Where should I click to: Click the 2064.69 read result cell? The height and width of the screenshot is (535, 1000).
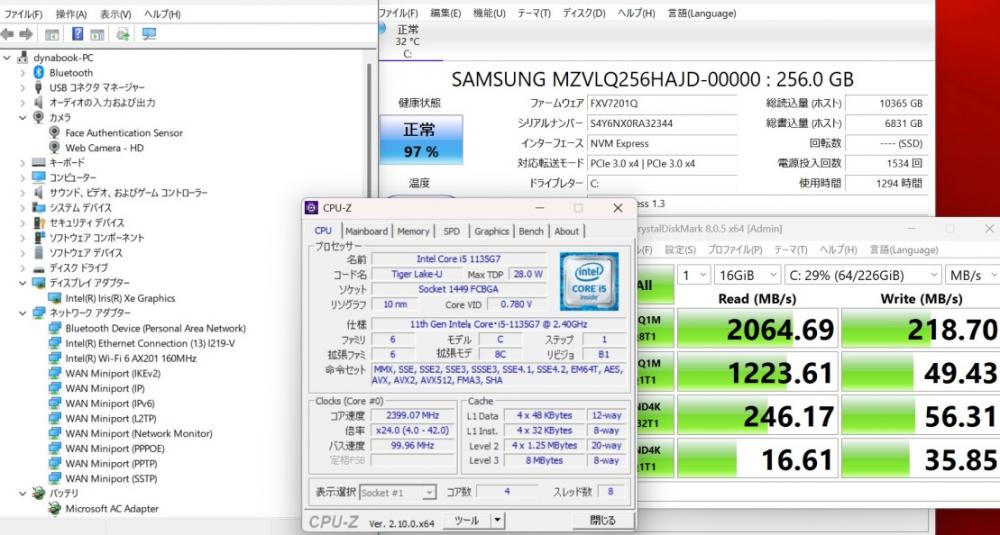pos(757,329)
